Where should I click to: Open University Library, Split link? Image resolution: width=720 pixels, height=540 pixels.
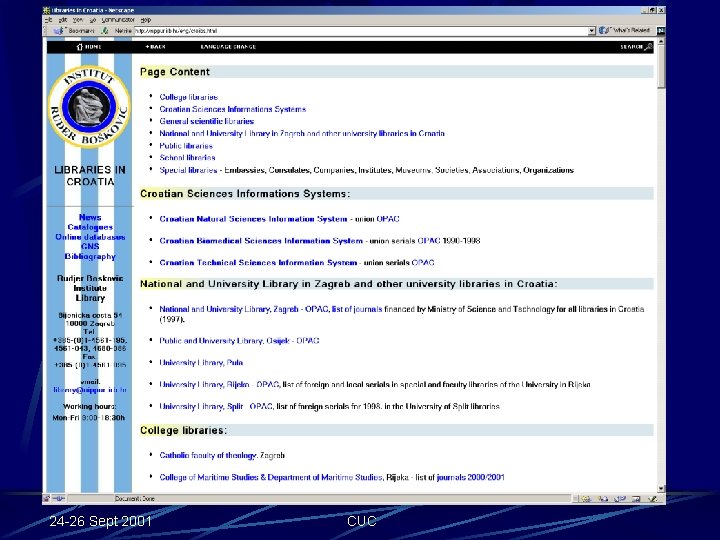(201, 406)
